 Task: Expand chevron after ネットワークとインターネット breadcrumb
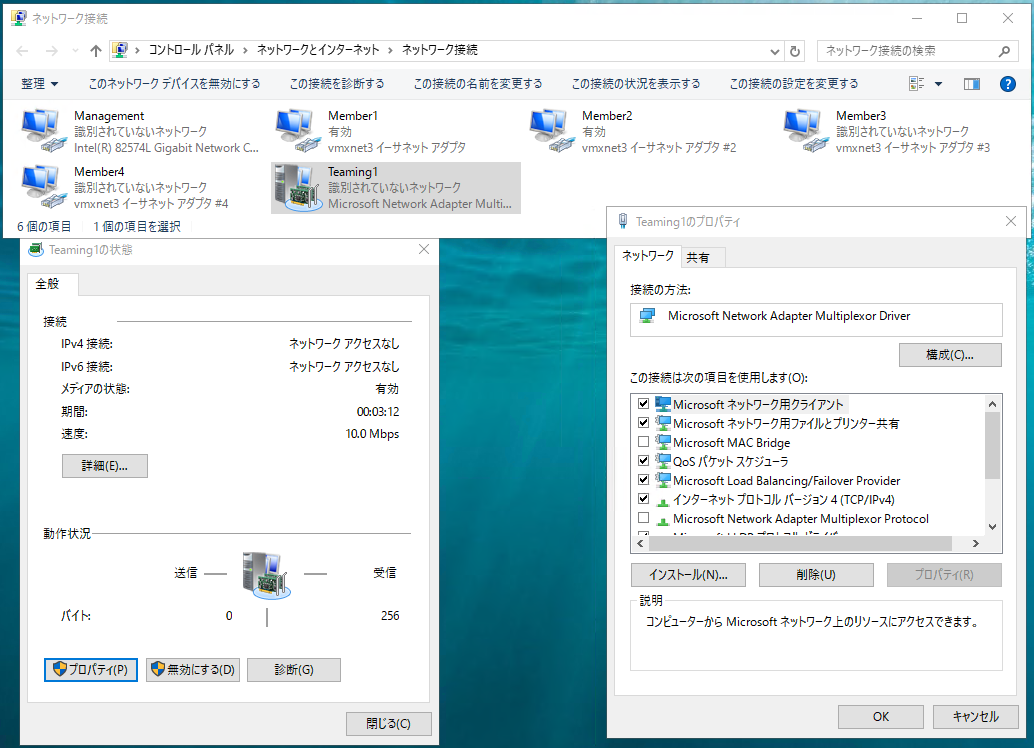tap(390, 50)
